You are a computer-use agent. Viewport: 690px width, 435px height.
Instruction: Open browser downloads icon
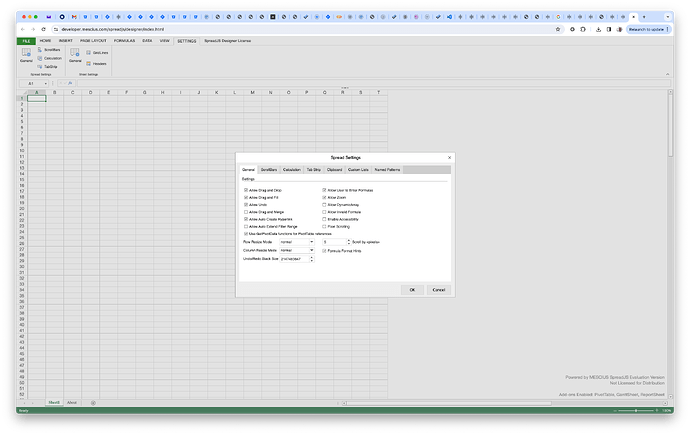pos(598,29)
